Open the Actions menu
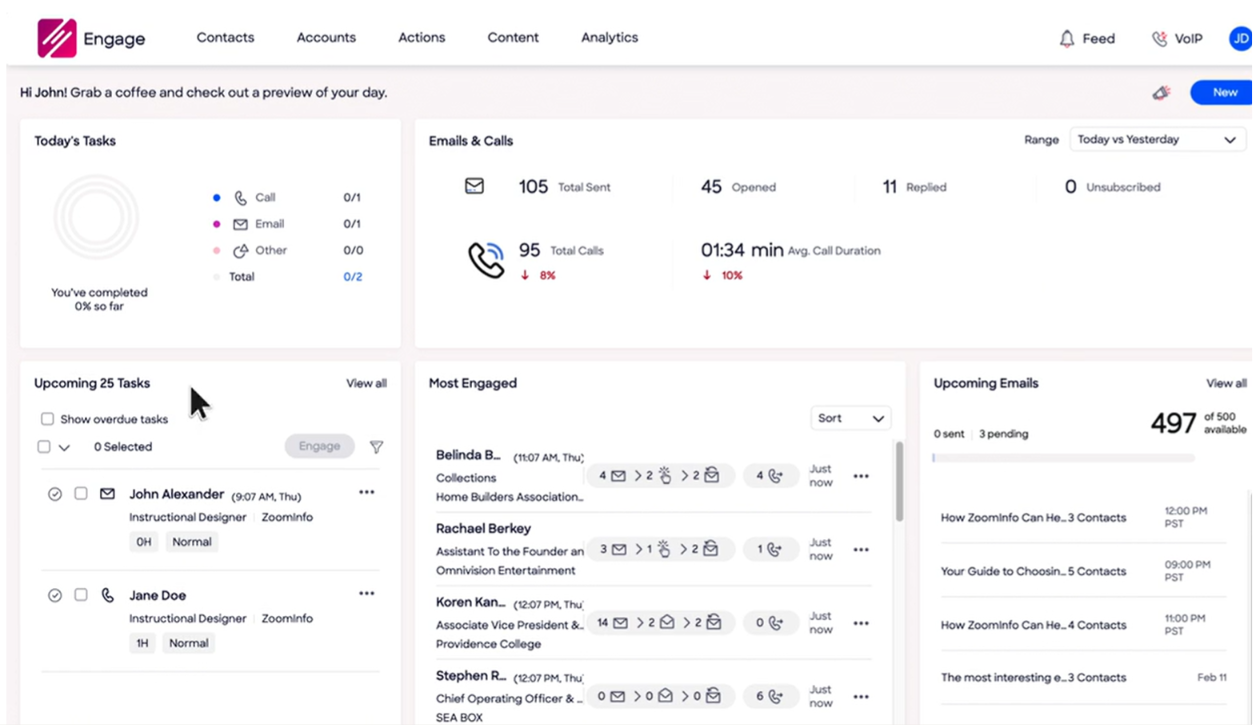The width and height of the screenshot is (1253, 725). [421, 38]
